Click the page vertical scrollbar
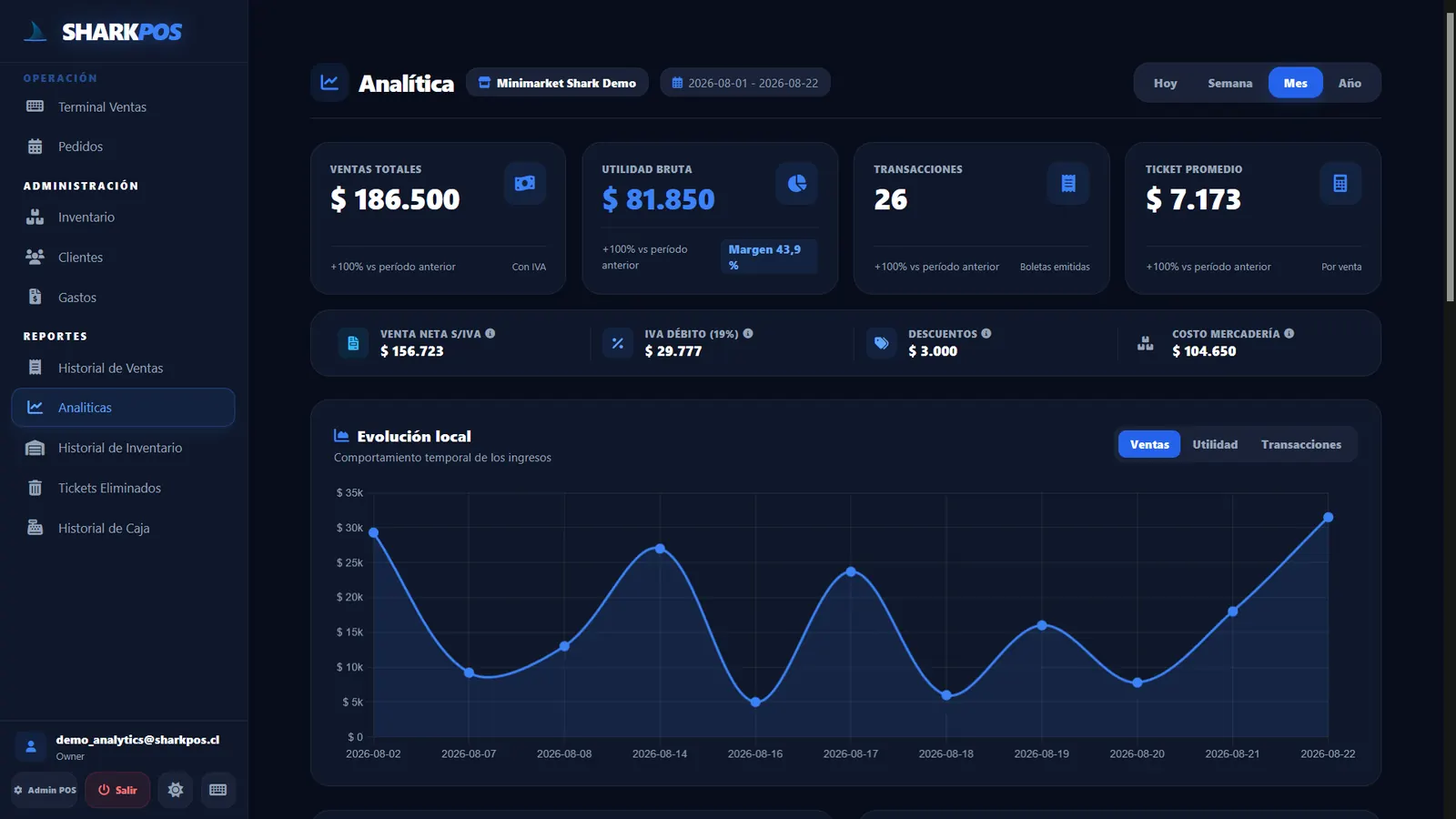This screenshot has height=819, width=1456. point(1450,155)
